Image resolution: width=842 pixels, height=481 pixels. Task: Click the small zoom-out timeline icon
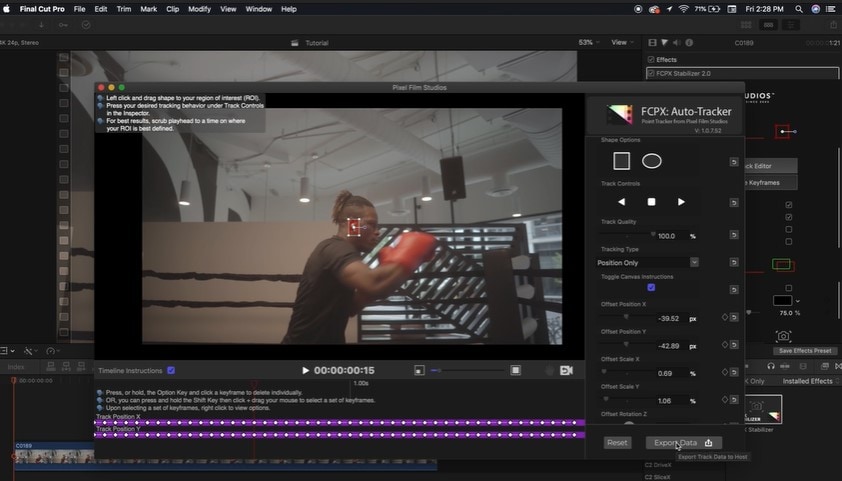(419, 370)
